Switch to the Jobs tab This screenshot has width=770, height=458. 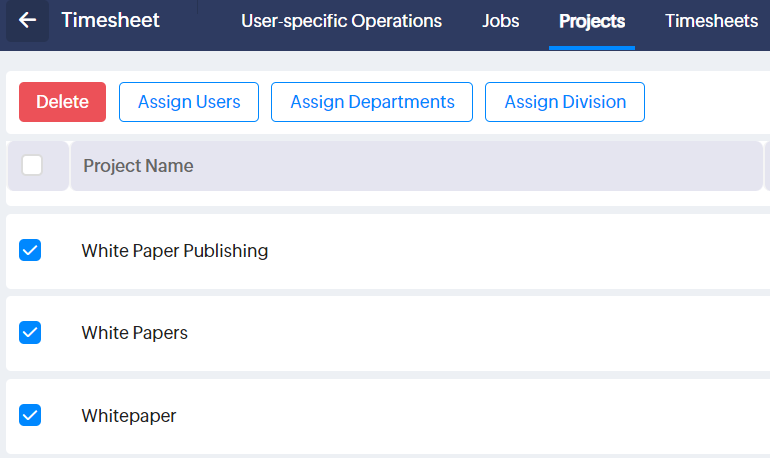pos(500,21)
